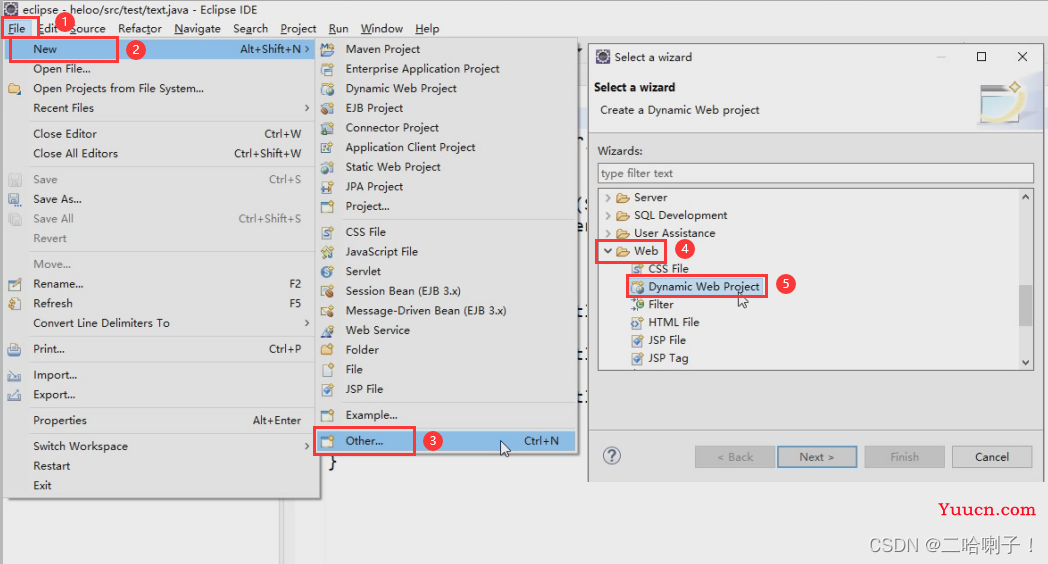Click the Web Service icon
Image resolution: width=1048 pixels, height=564 pixels.
[328, 330]
